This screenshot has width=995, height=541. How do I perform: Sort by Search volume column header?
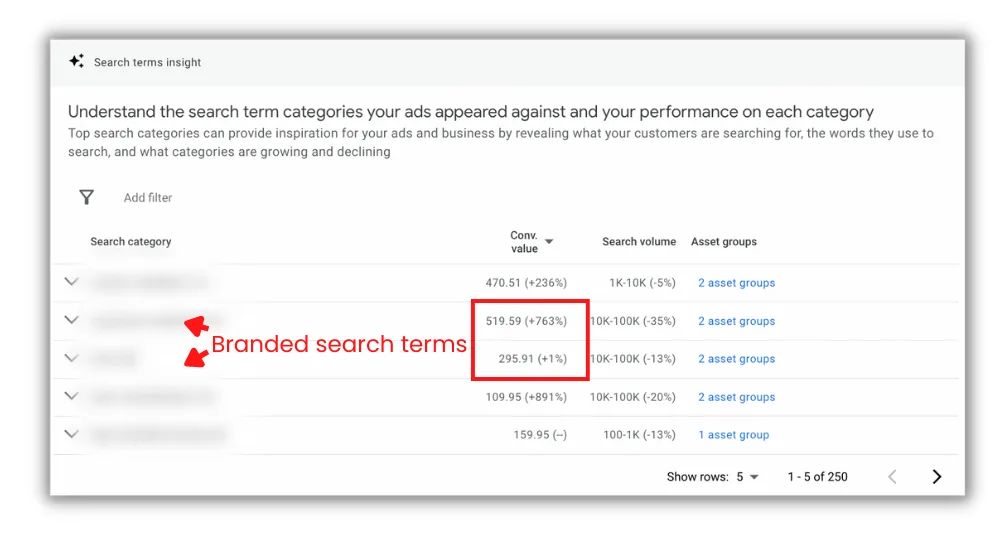coord(639,242)
